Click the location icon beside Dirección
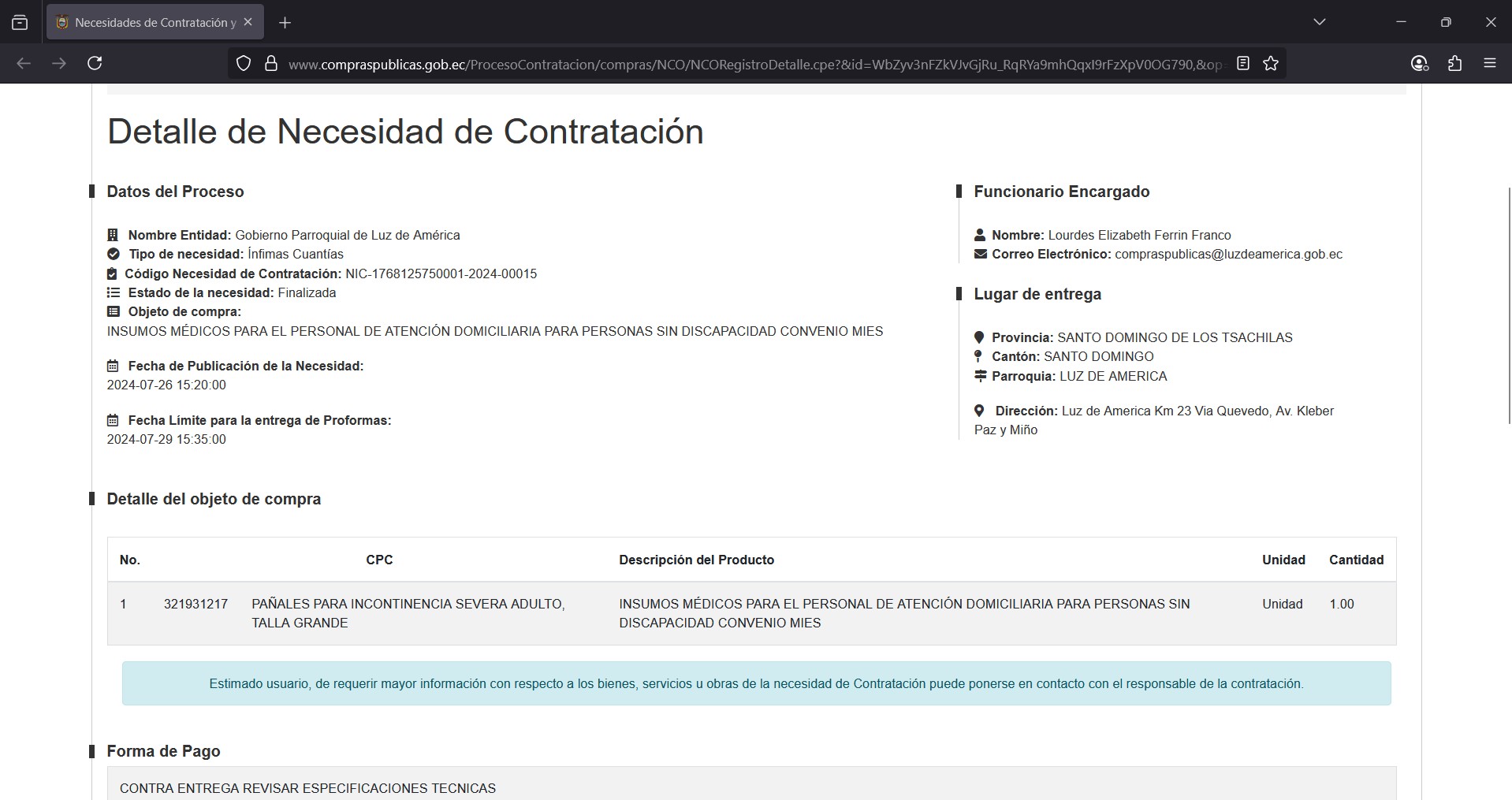Image resolution: width=1512 pixels, height=800 pixels. [979, 411]
